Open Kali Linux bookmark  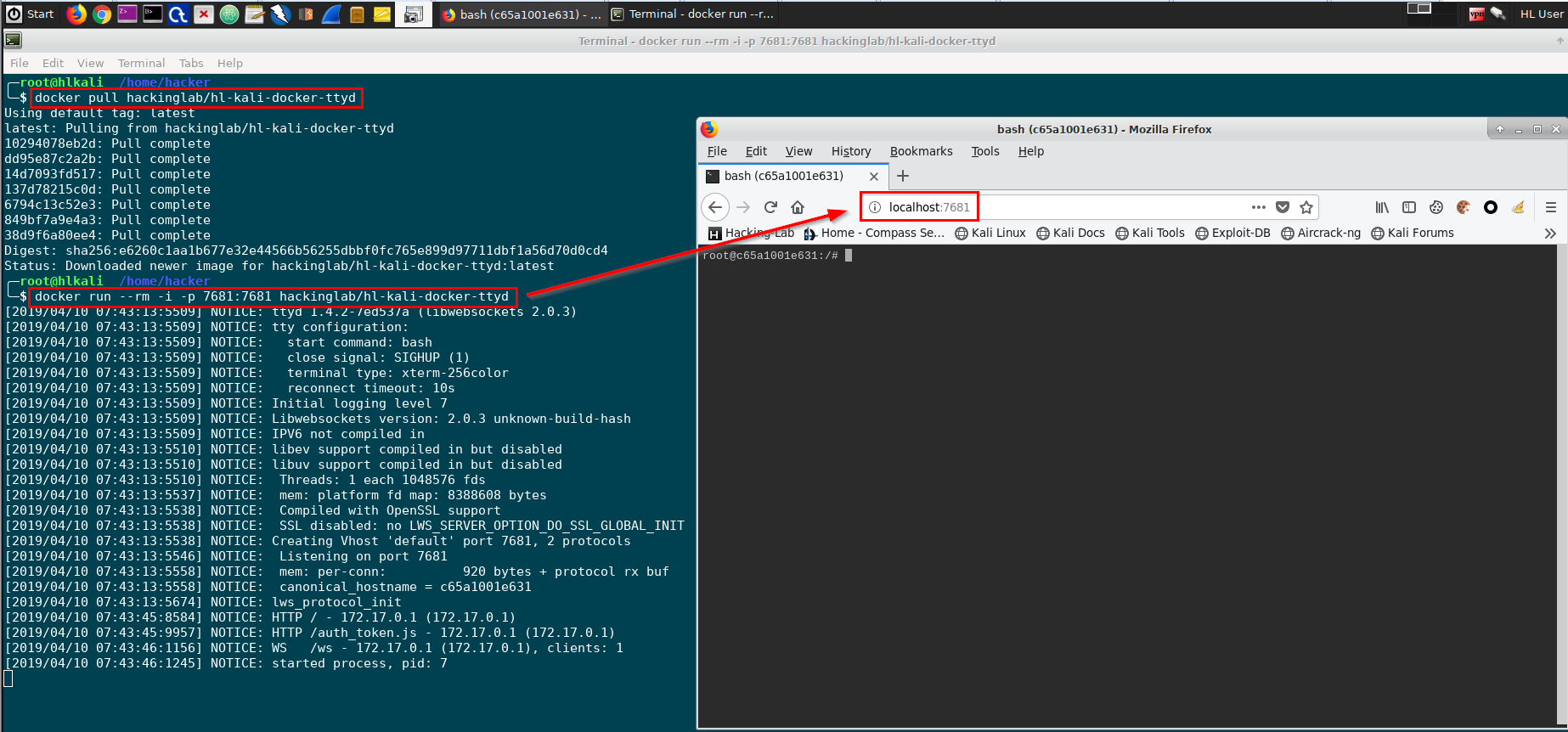coord(990,233)
